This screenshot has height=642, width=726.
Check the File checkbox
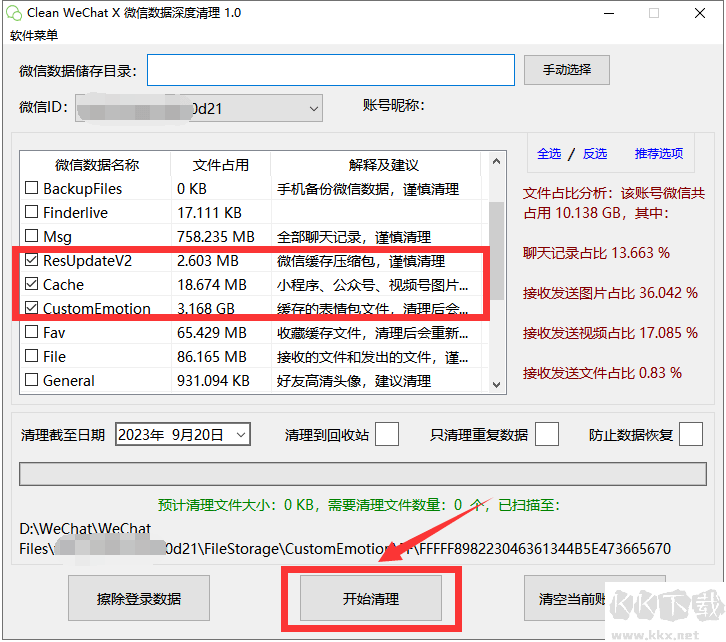[31, 356]
